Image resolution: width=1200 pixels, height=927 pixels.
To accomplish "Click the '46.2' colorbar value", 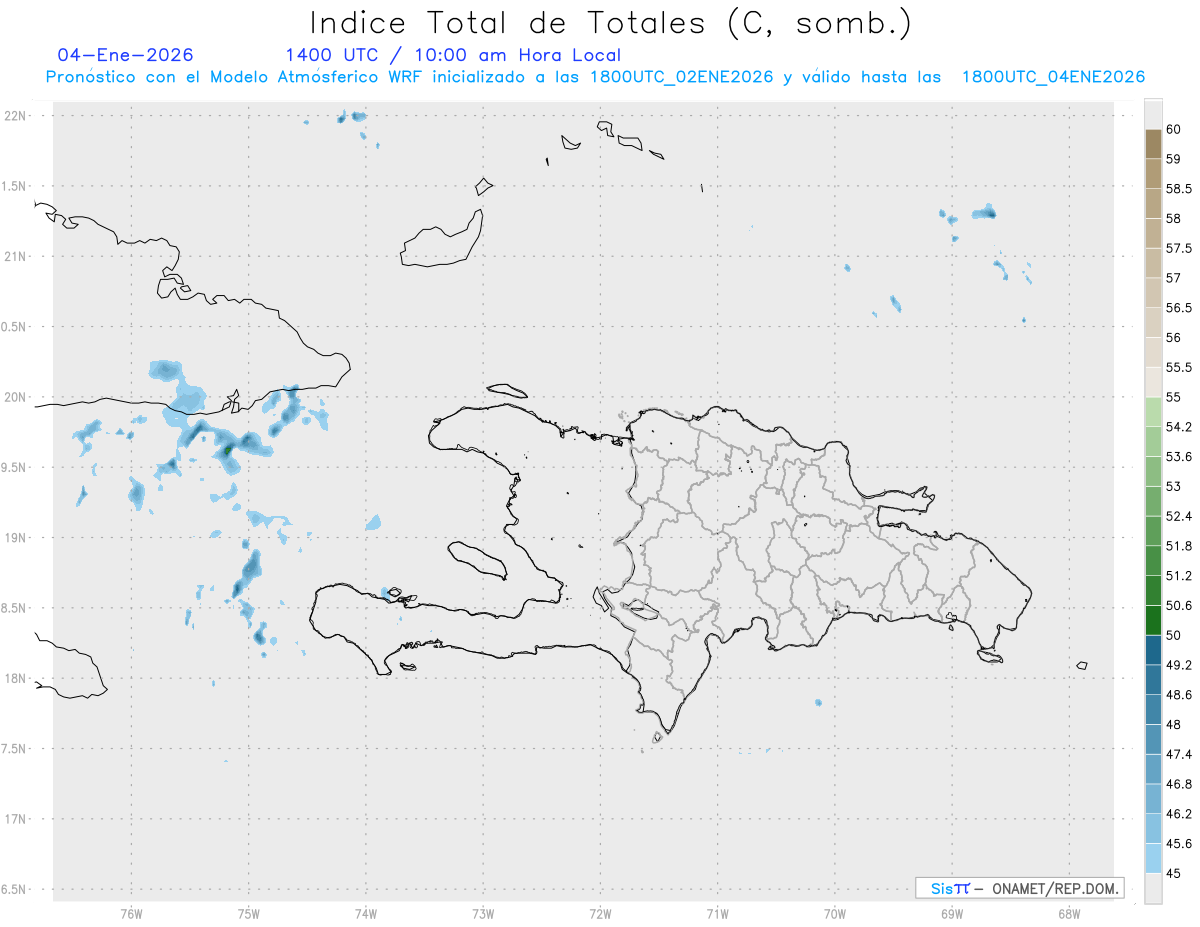I will point(1178,814).
